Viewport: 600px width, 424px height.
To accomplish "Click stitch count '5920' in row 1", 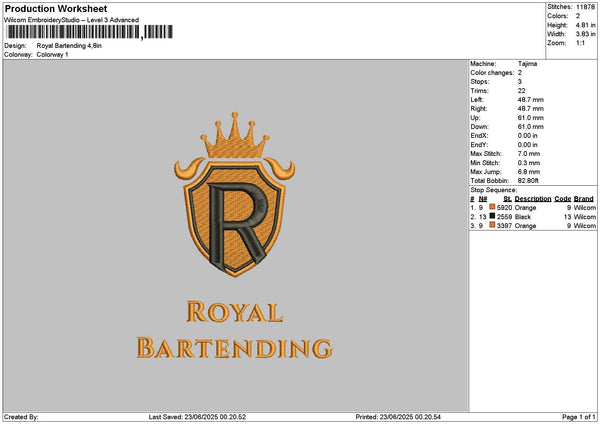I will 504,208.
